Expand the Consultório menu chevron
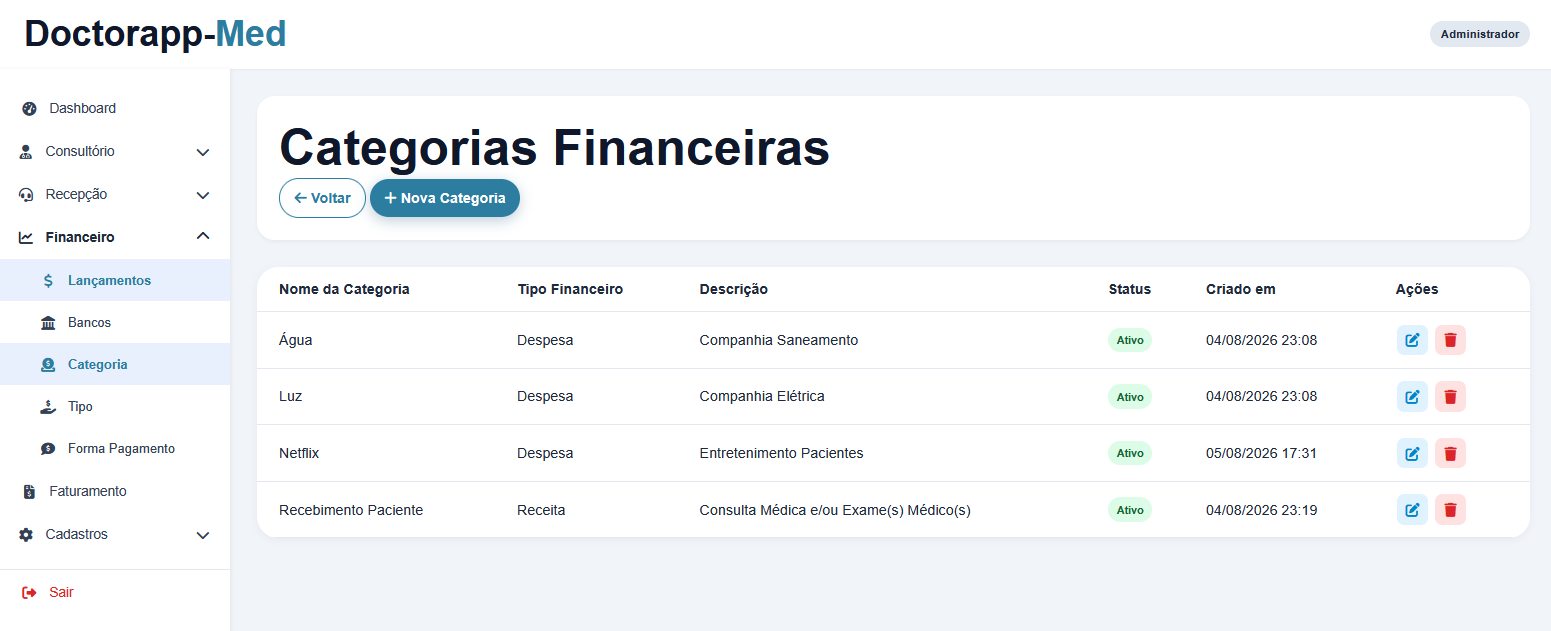Screen dimensions: 1551x631 click(x=203, y=153)
